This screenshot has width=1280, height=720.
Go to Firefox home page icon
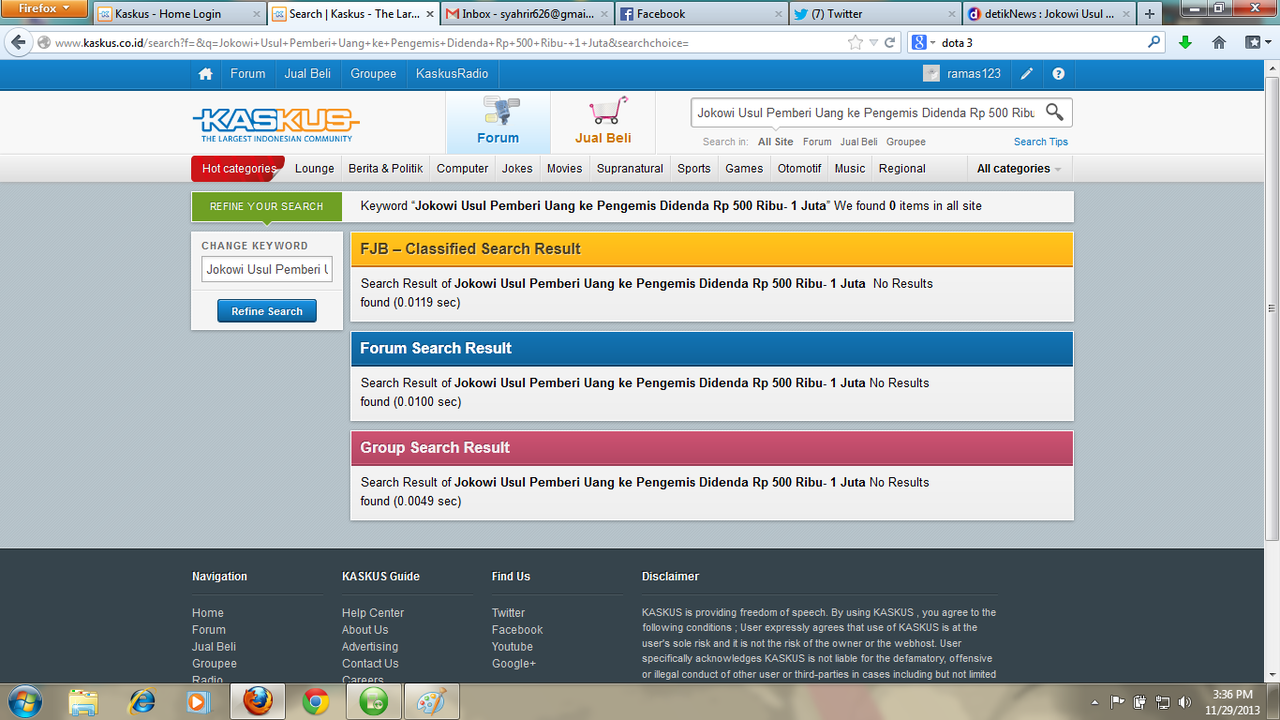(1219, 43)
